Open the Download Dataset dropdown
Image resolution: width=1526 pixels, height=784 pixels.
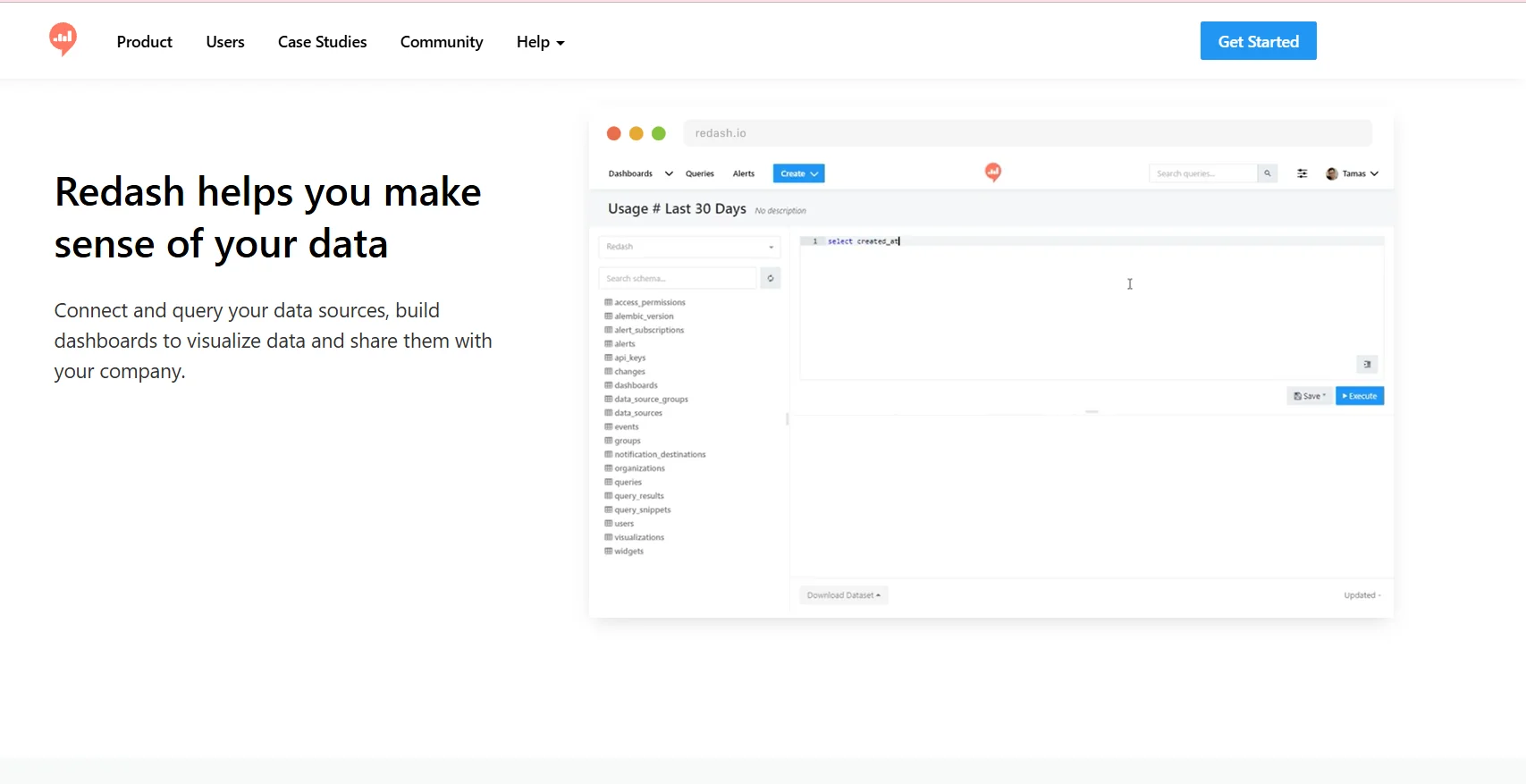843,595
